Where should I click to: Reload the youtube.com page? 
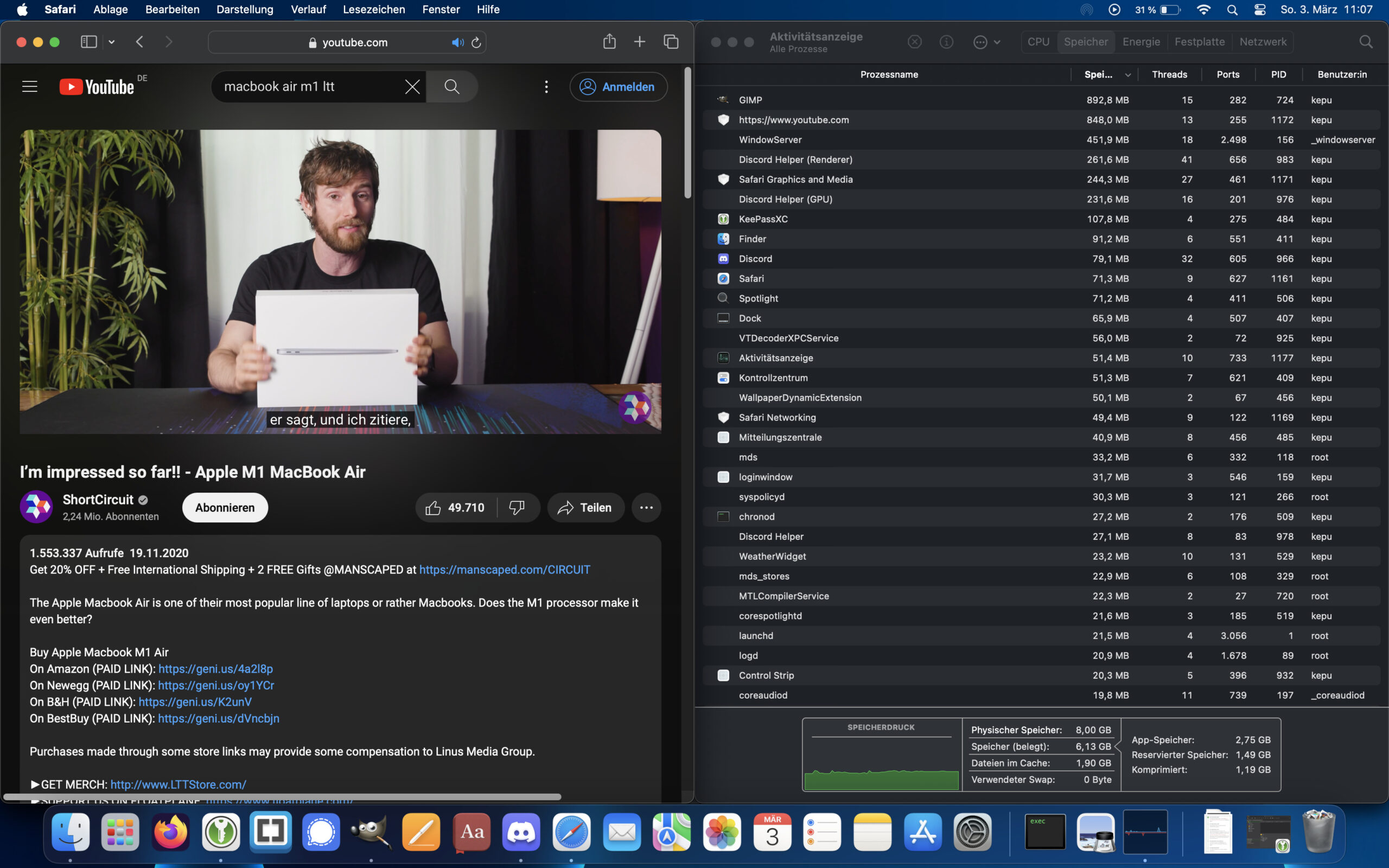coord(476,42)
